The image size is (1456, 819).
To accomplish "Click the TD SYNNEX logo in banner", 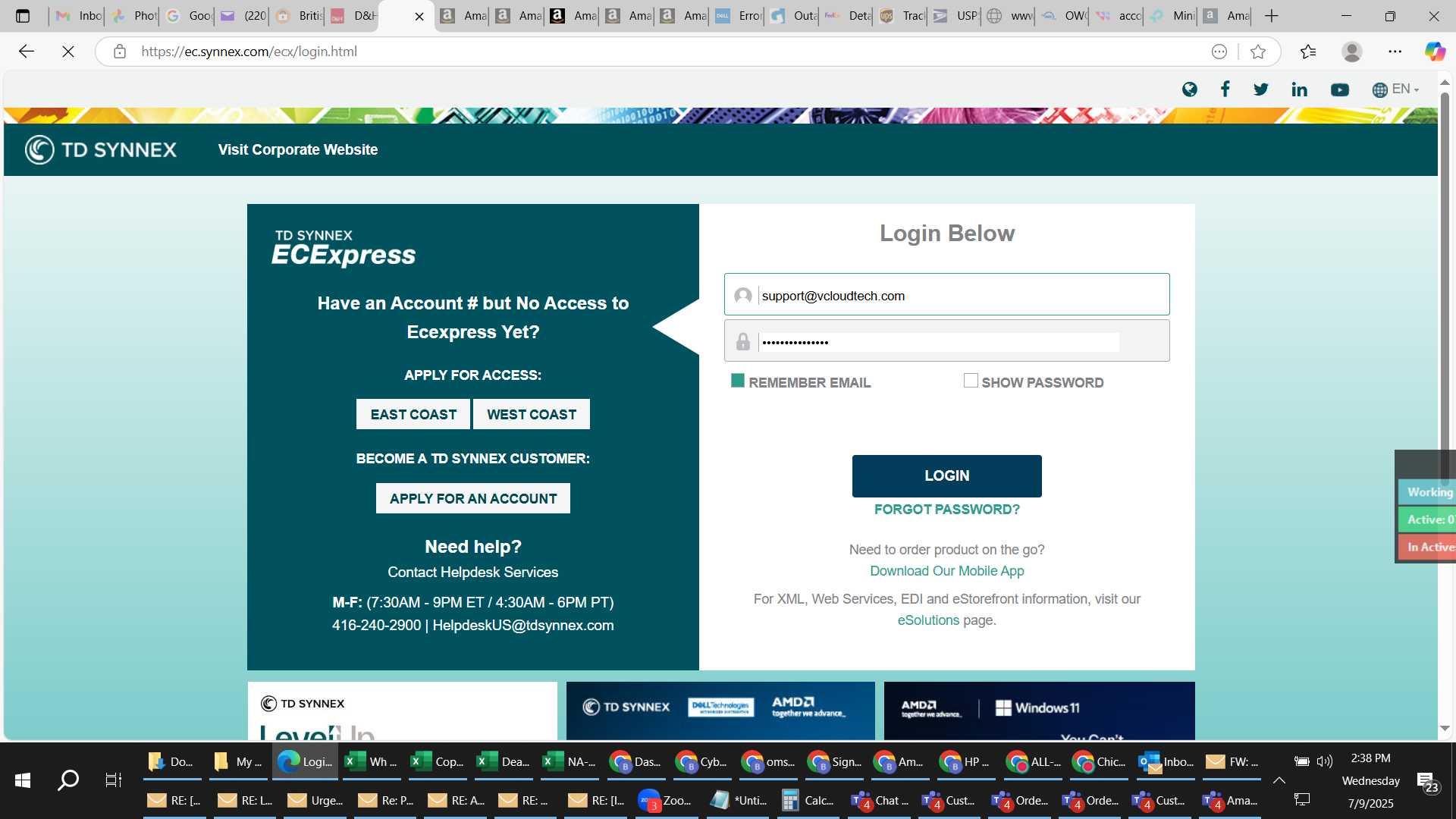I will 101,149.
